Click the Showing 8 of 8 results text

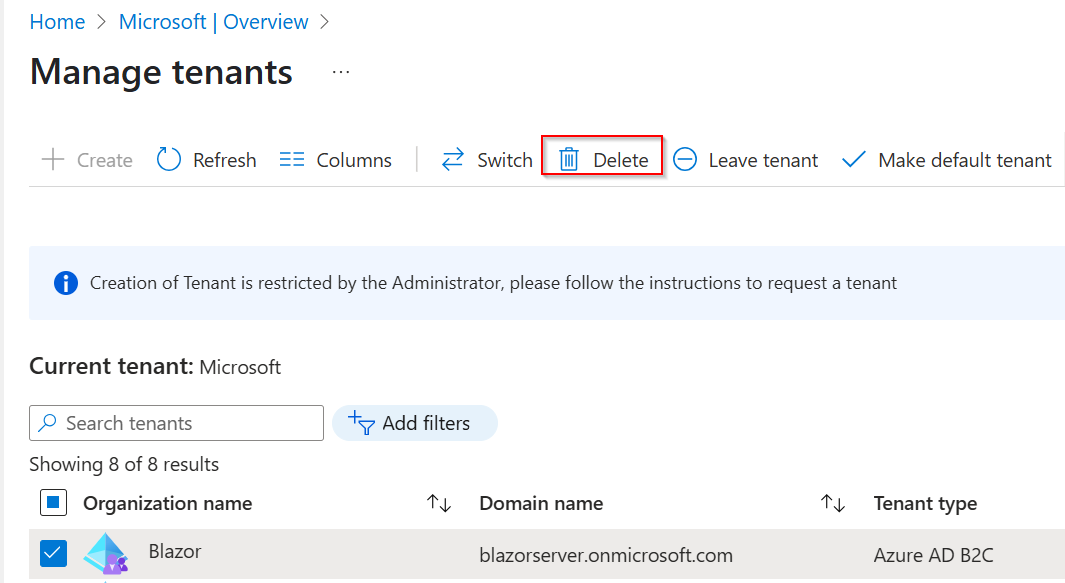(x=124, y=464)
